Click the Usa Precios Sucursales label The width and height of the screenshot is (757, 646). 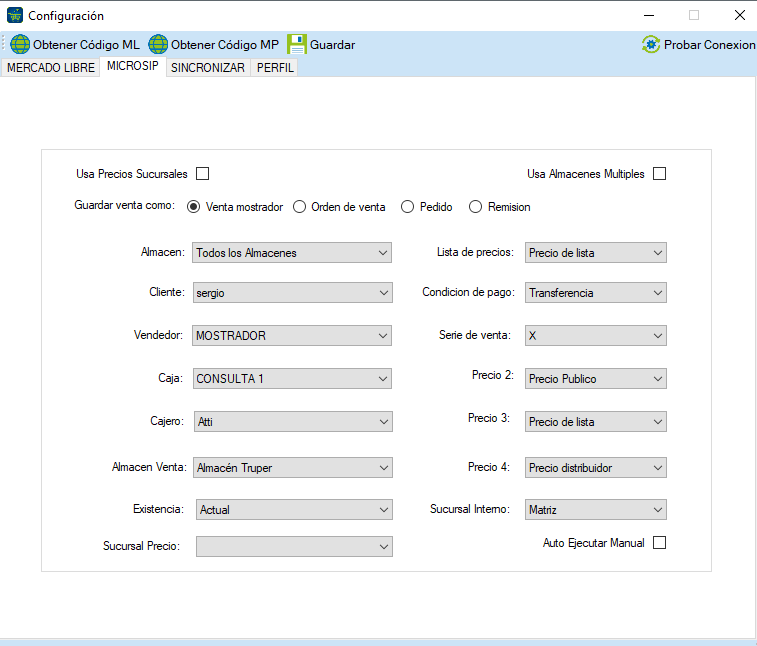click(132, 174)
